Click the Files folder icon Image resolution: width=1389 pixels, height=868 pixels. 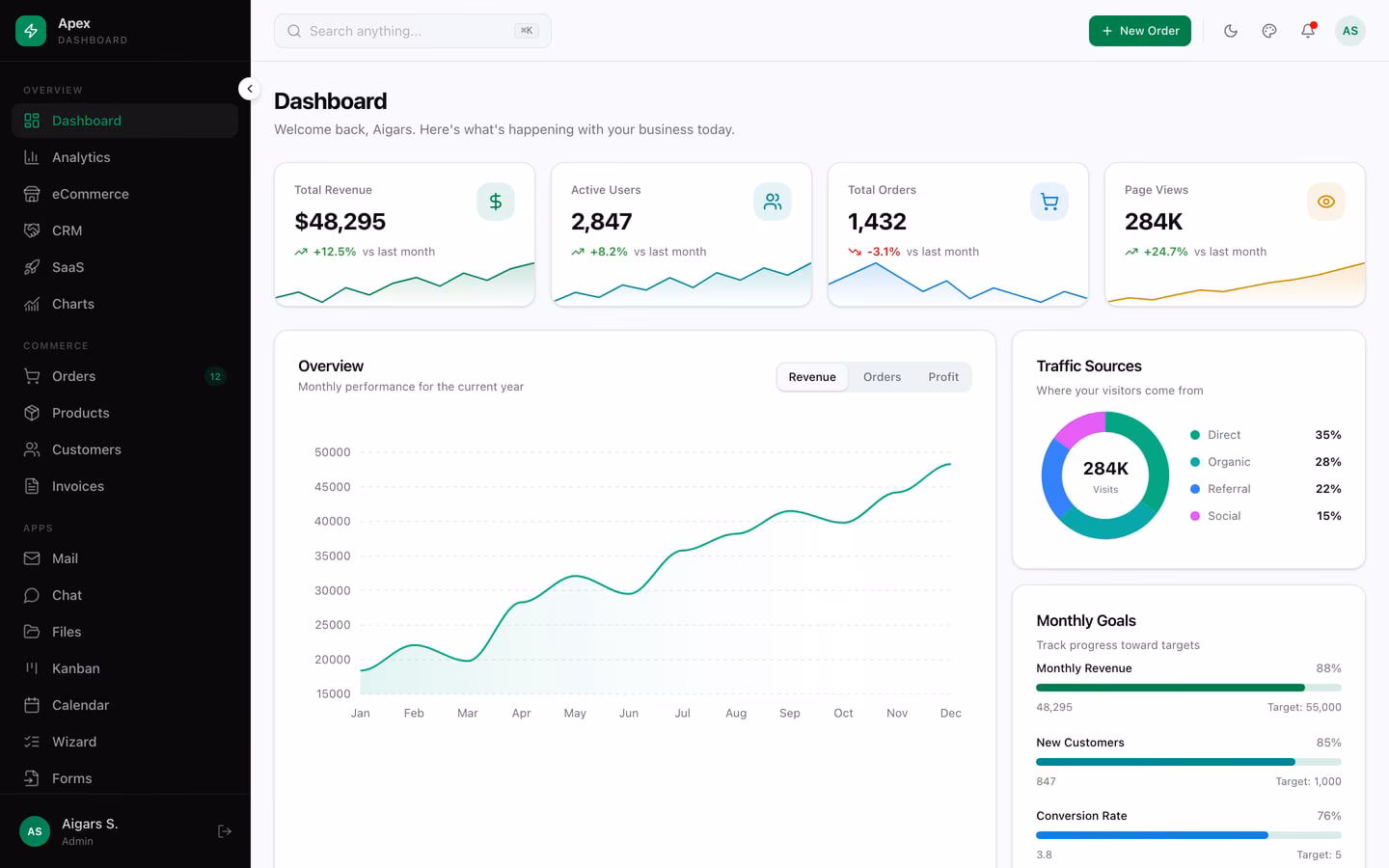pos(32,632)
